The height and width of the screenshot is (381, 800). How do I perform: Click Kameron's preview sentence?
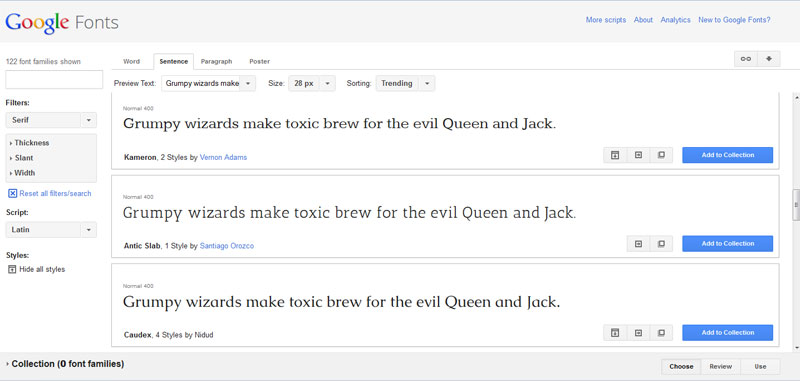coord(339,124)
